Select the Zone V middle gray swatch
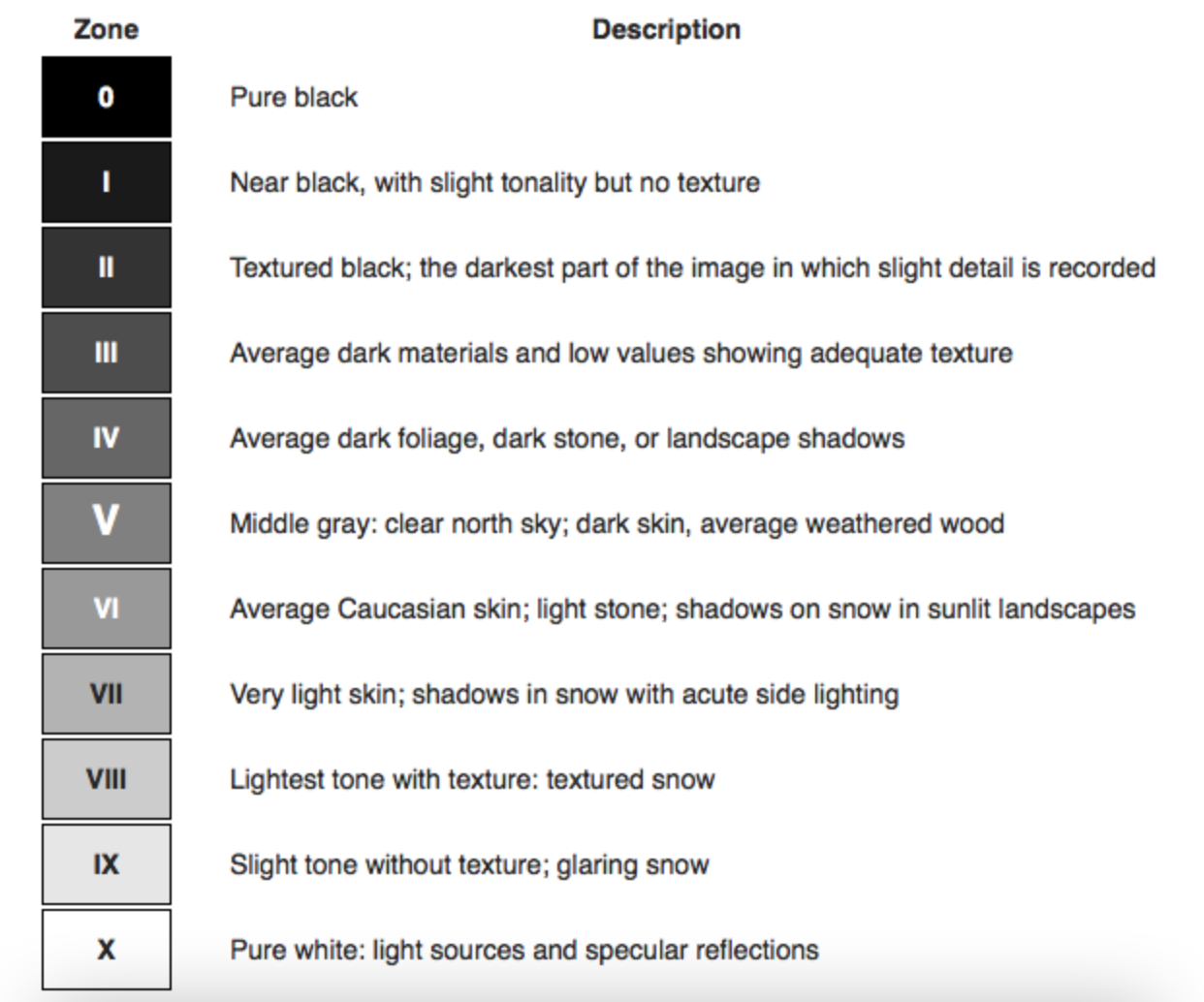 pos(107,523)
